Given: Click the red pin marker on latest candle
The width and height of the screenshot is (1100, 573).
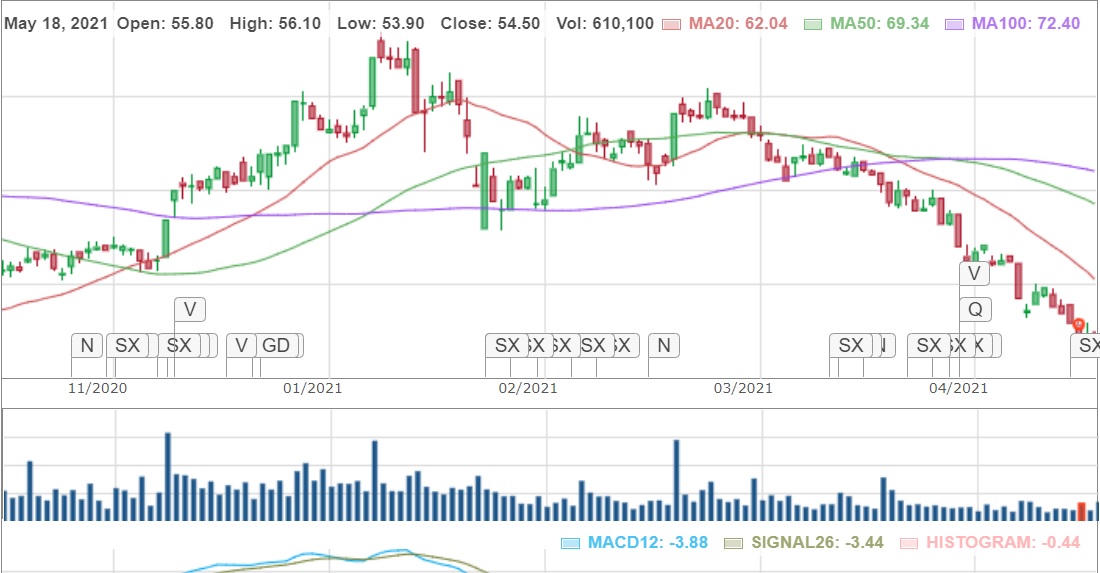Looking at the screenshot, I should pyautogui.click(x=1078, y=324).
